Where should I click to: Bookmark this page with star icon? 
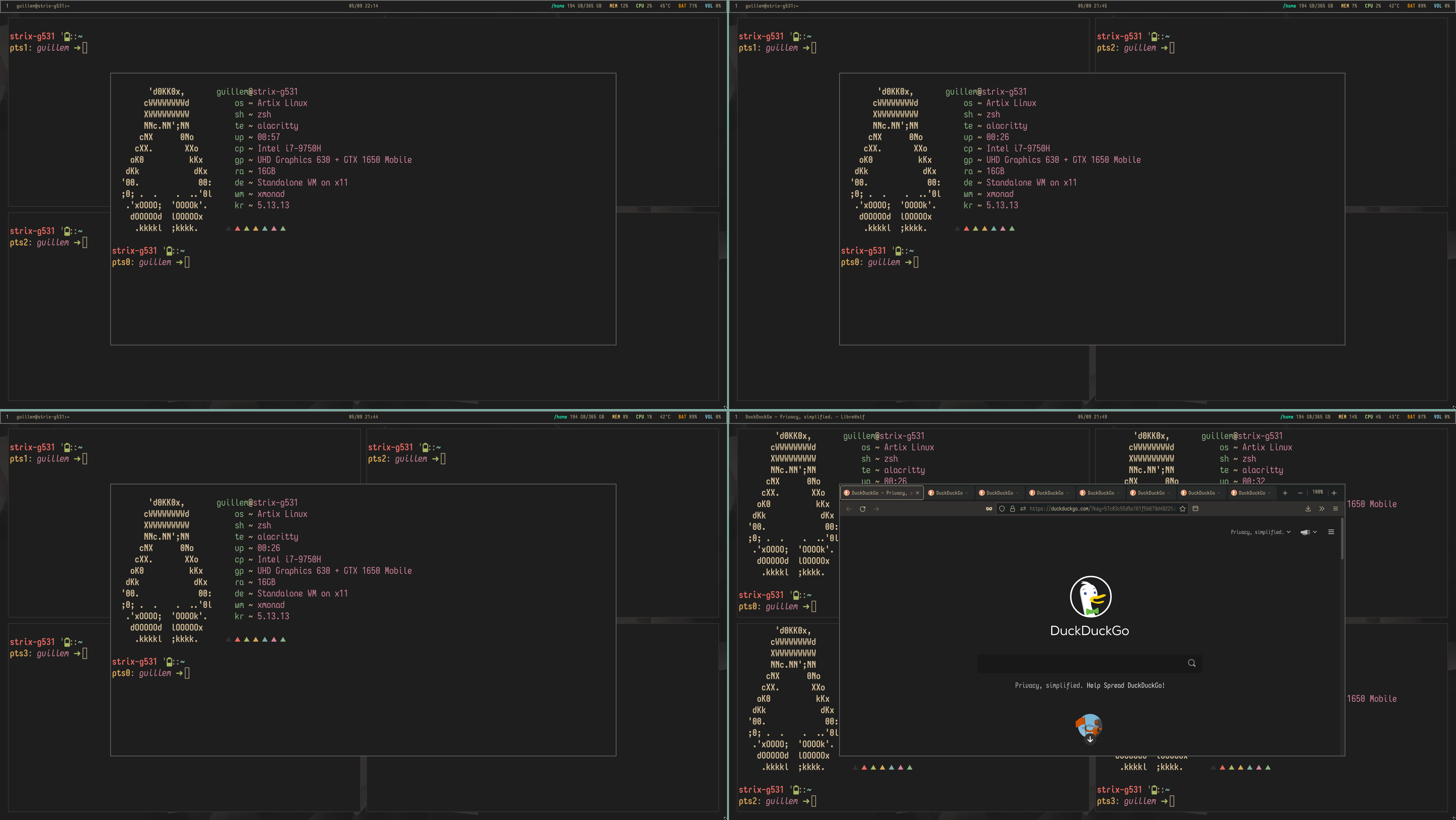point(1183,509)
